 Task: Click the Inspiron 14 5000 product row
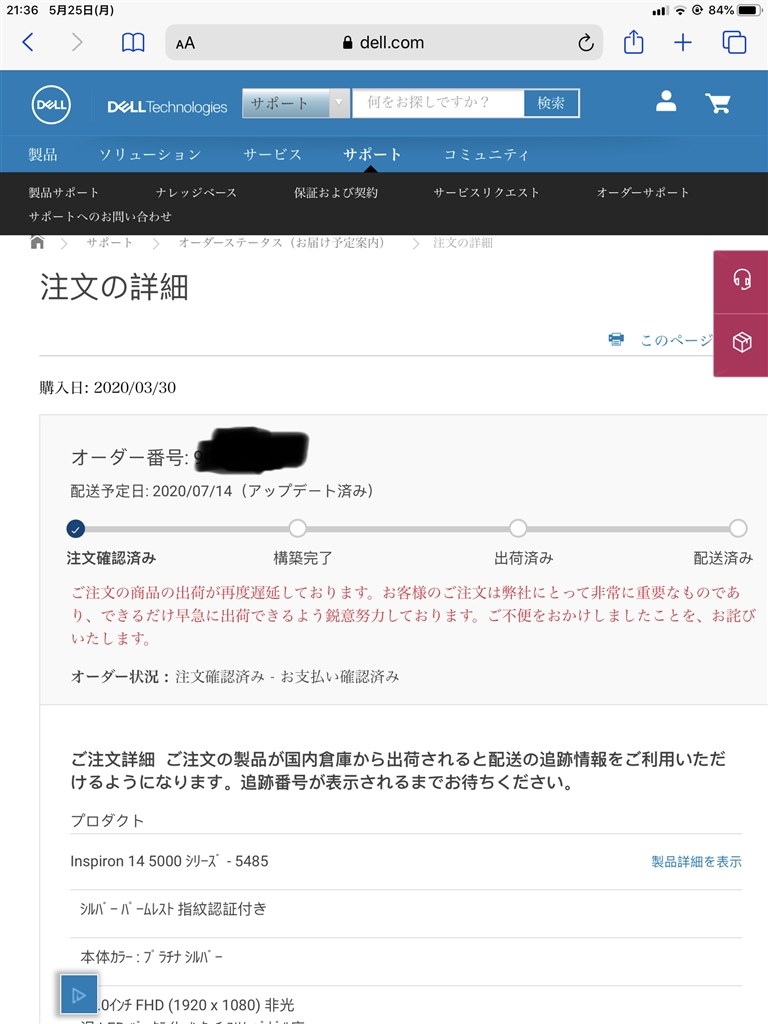coord(406,861)
